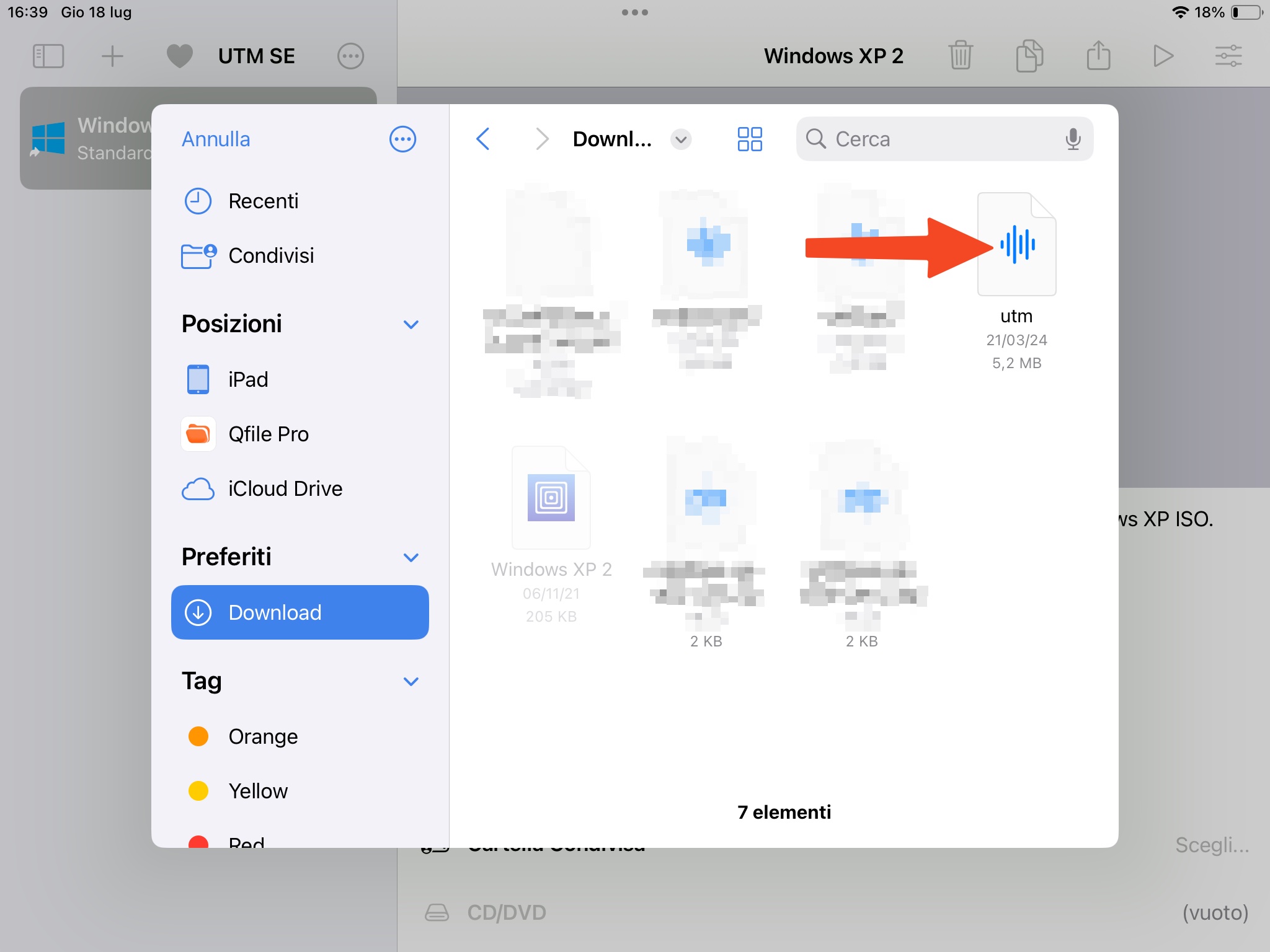Go back in file browser
This screenshot has width=1270, height=952.
(483, 139)
